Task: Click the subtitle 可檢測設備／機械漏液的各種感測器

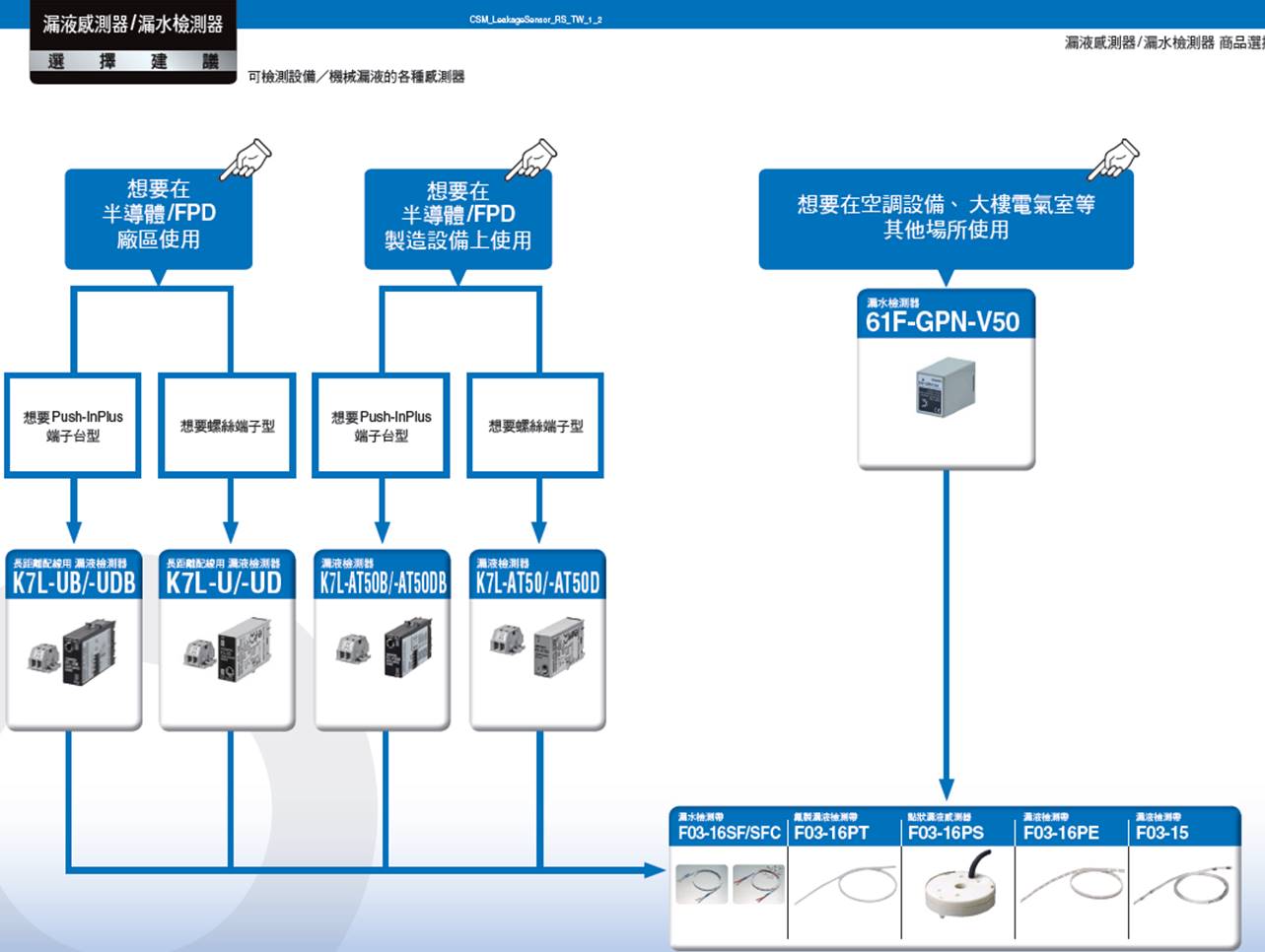Action: [356, 77]
